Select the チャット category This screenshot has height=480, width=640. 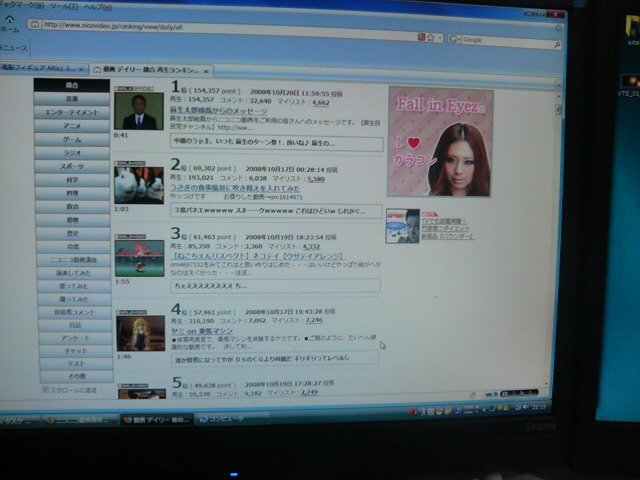(76, 351)
